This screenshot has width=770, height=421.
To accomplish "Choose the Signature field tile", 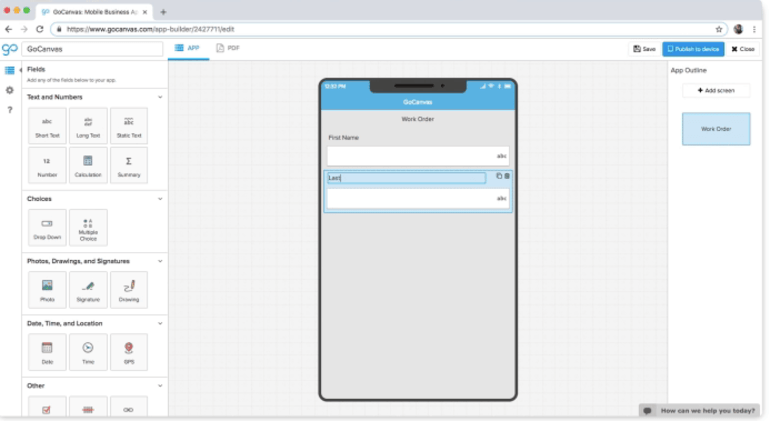I will [x=88, y=290].
